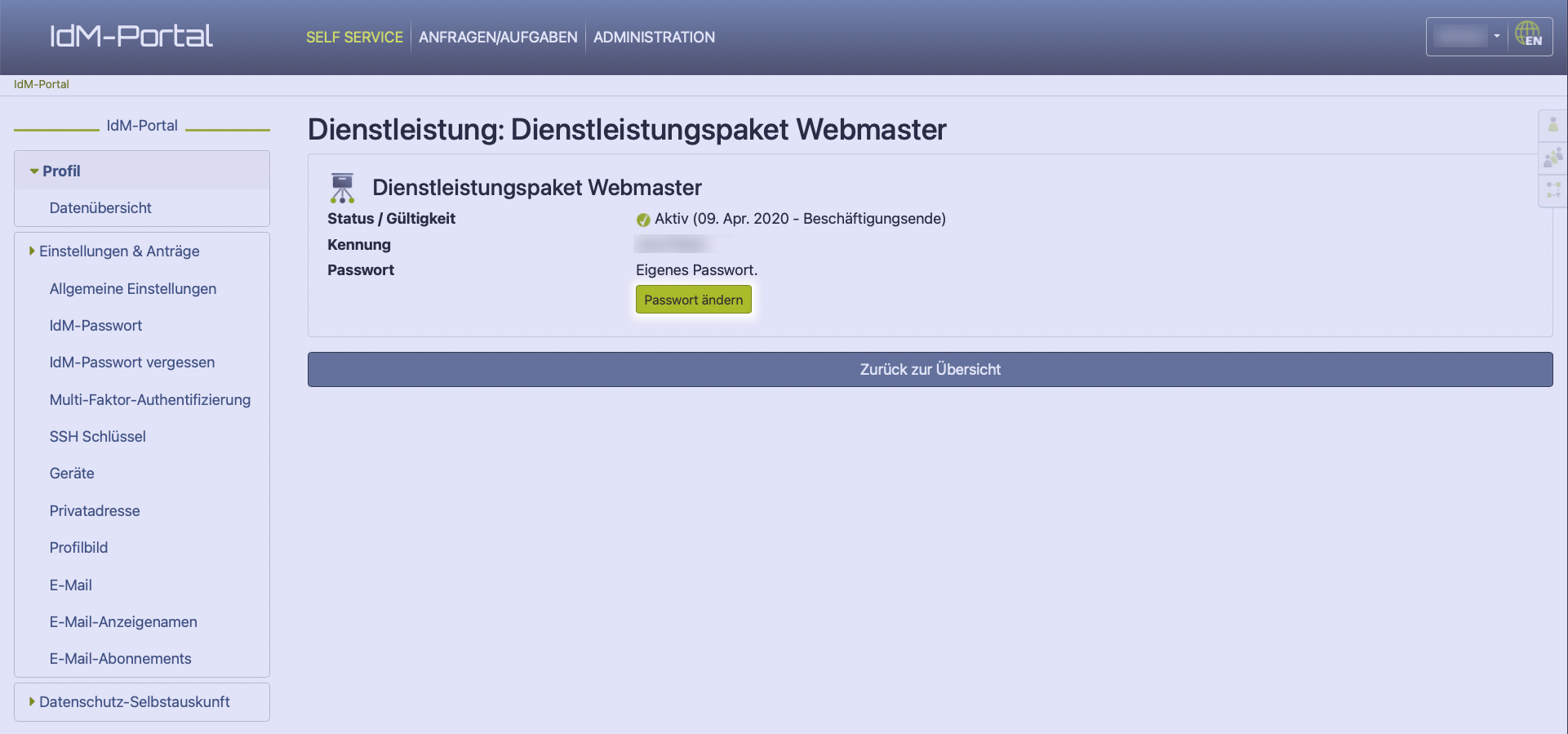Click the green active status checkmark icon
Image resolution: width=1568 pixels, height=734 pixels.
tap(643, 220)
